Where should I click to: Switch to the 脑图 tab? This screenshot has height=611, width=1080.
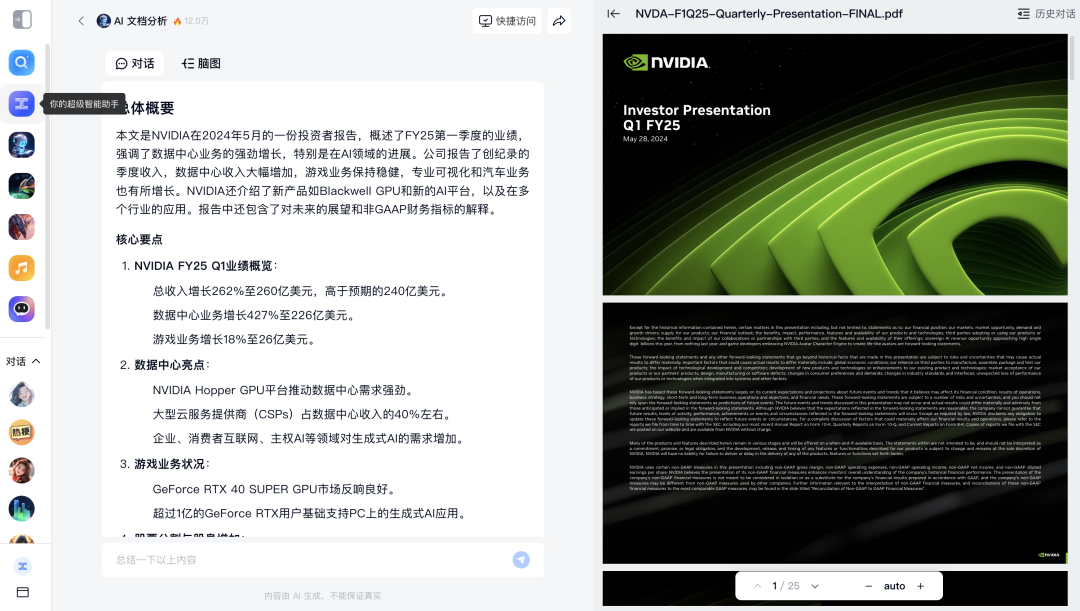tap(199, 63)
